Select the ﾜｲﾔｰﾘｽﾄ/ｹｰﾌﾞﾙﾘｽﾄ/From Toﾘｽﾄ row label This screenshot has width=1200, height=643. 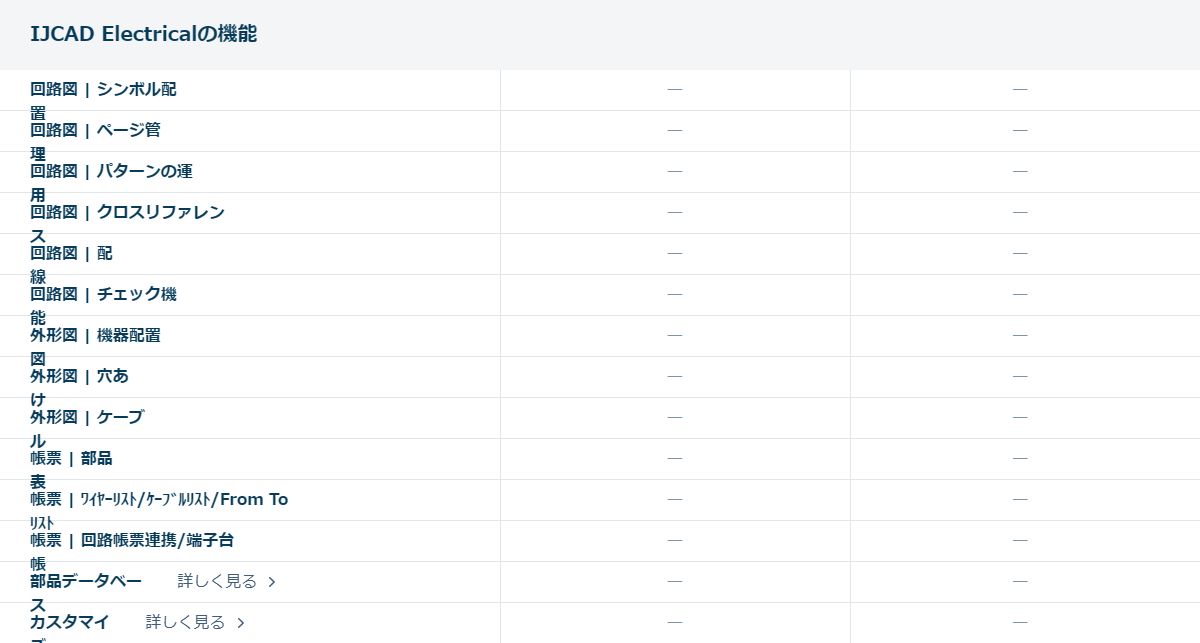[x=159, y=500]
